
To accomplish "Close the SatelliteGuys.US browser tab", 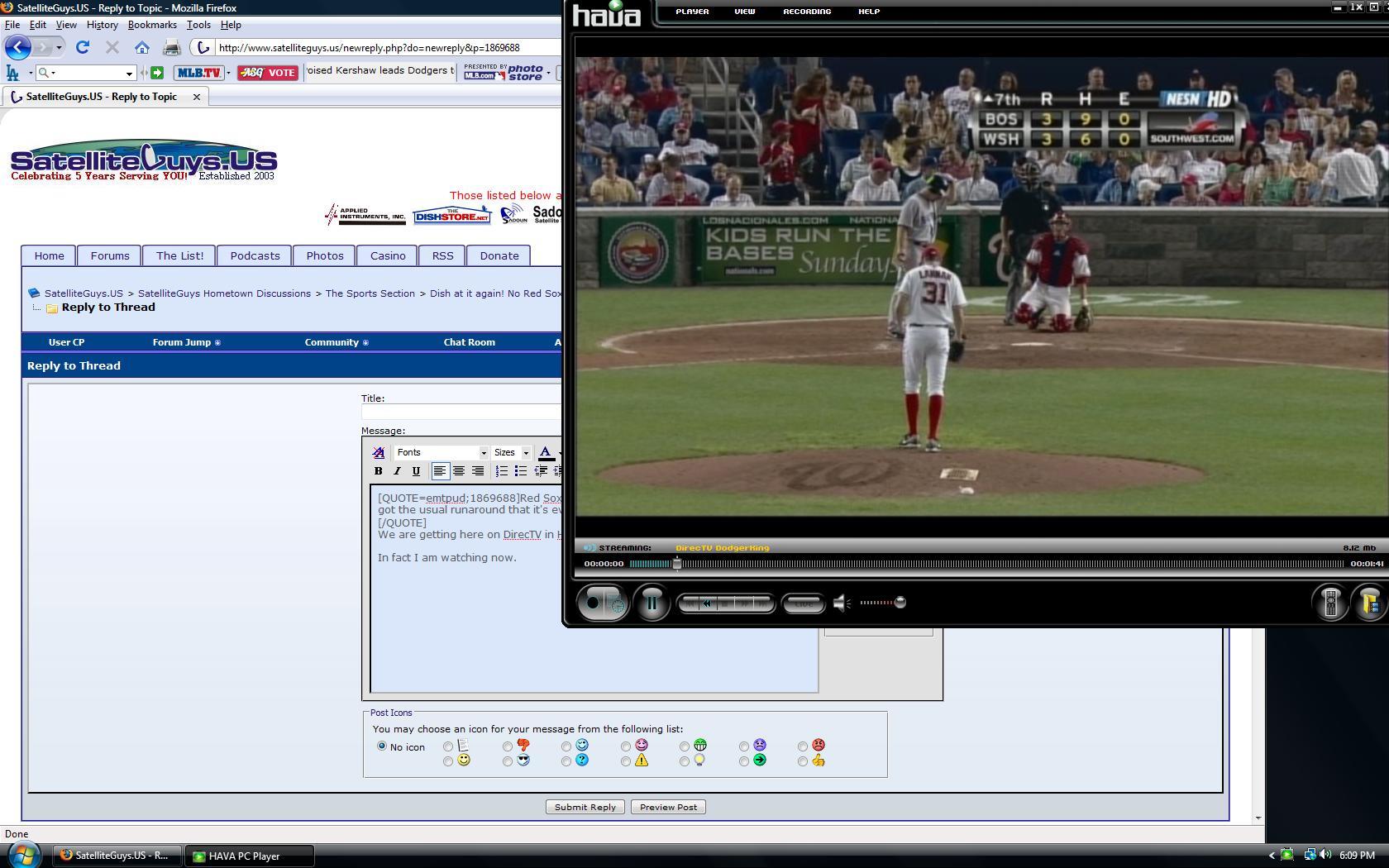I will (197, 97).
